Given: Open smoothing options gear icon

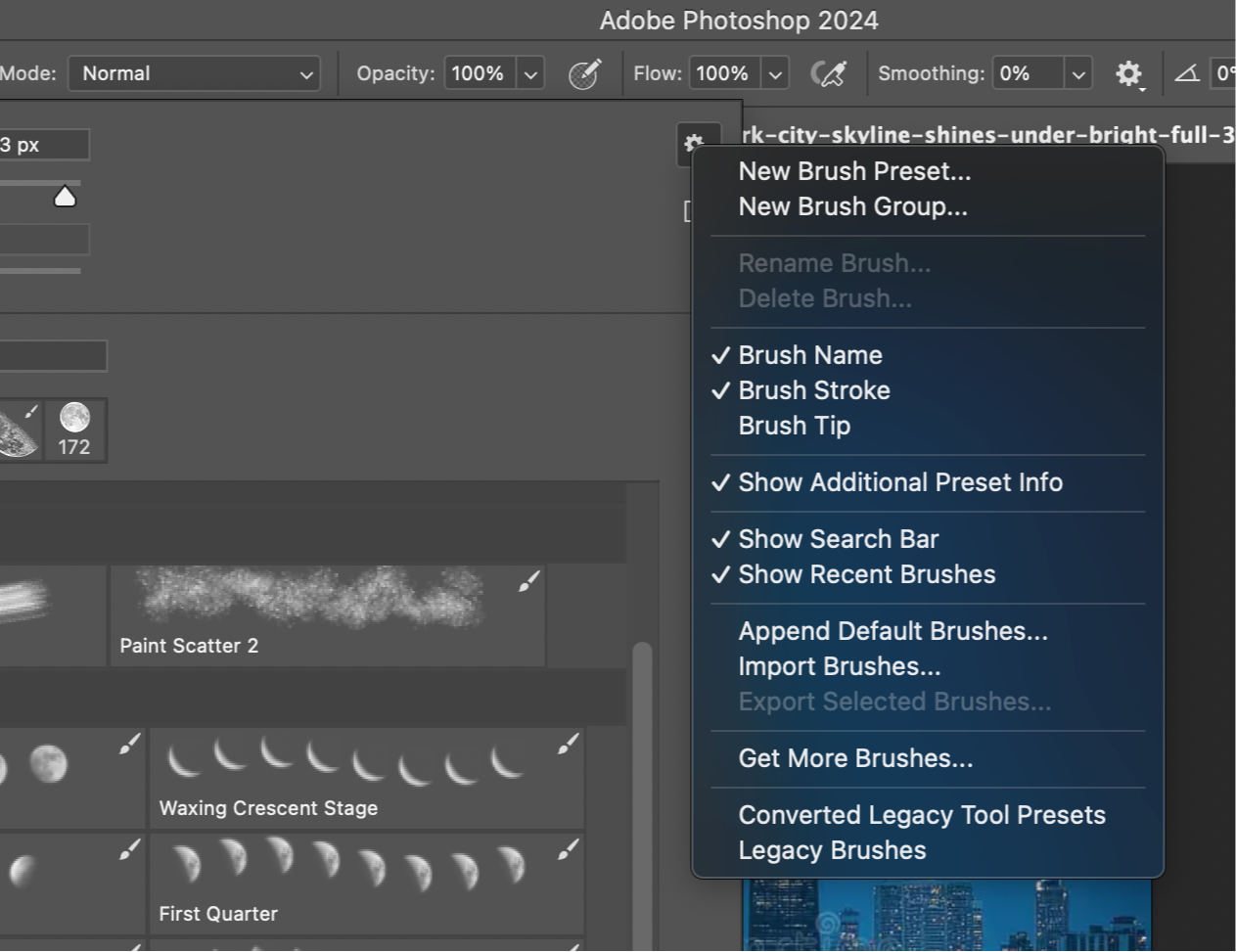Looking at the screenshot, I should [x=1129, y=73].
